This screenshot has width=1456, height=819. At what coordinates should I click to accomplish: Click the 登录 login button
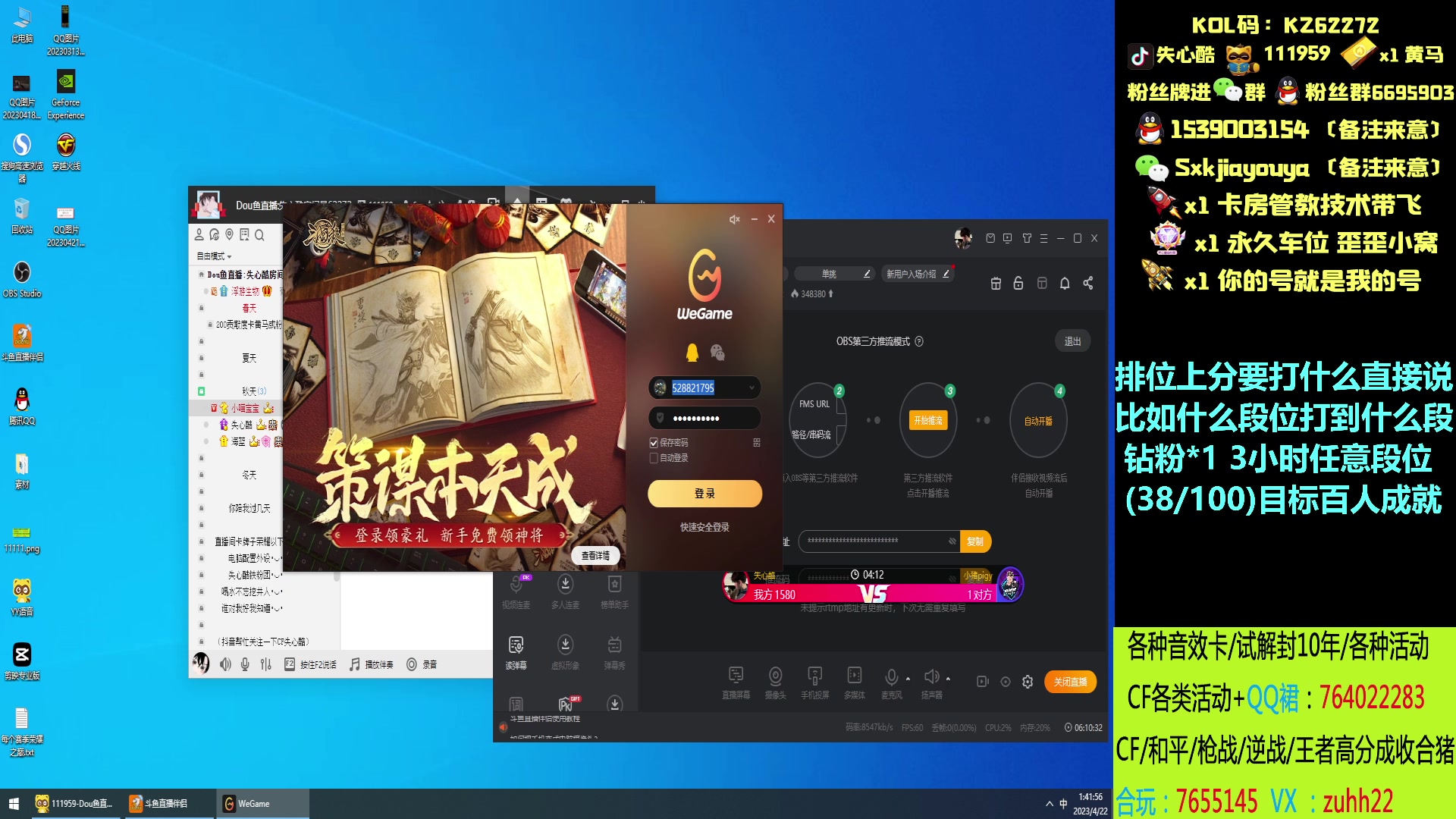point(704,494)
